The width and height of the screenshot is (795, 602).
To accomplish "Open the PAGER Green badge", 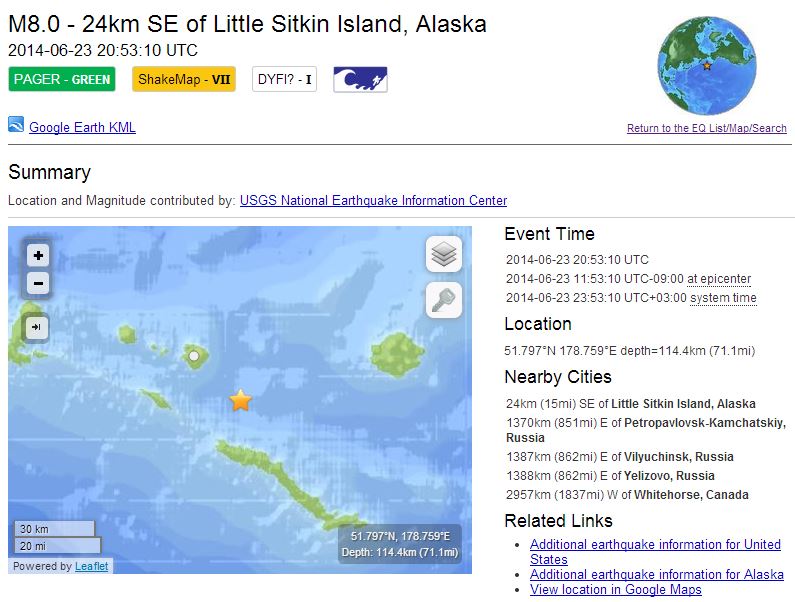I will pos(62,79).
